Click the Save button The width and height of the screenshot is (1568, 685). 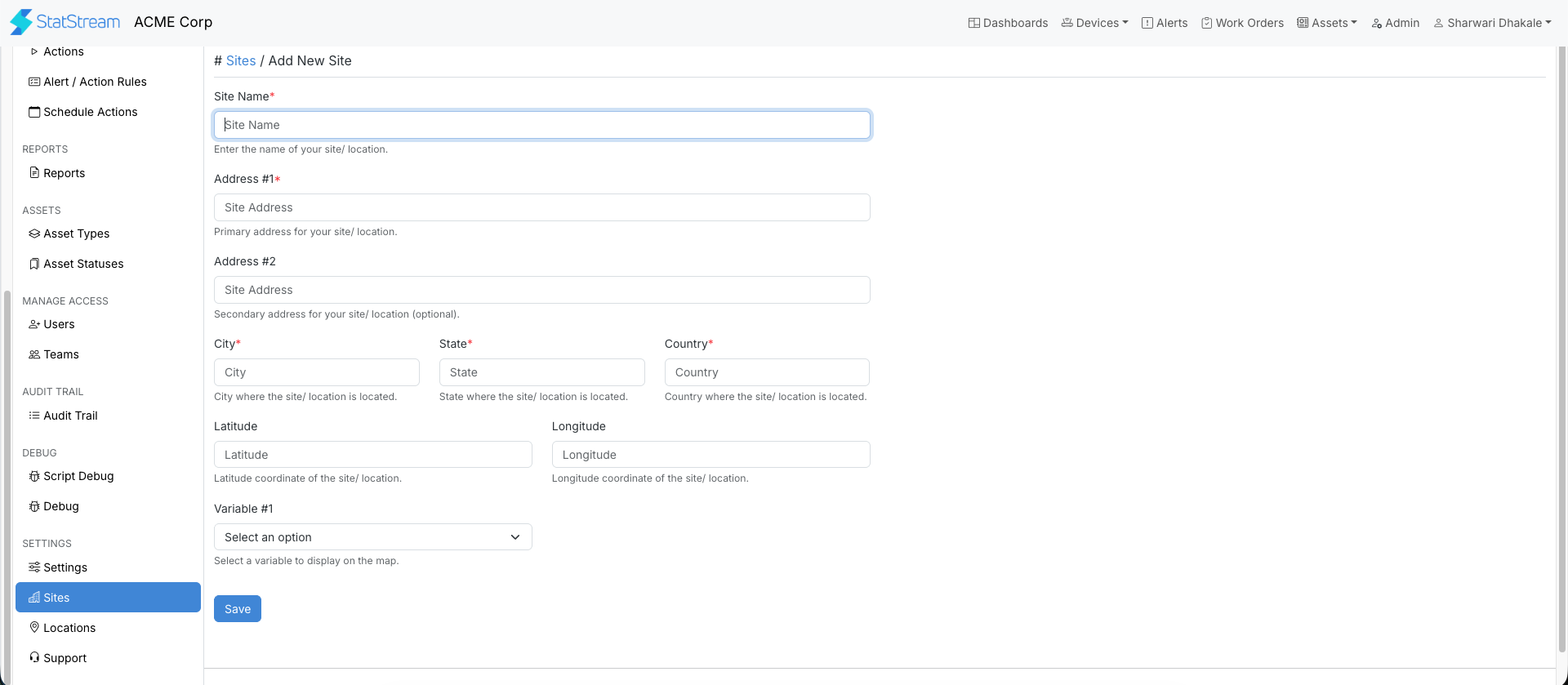point(238,609)
